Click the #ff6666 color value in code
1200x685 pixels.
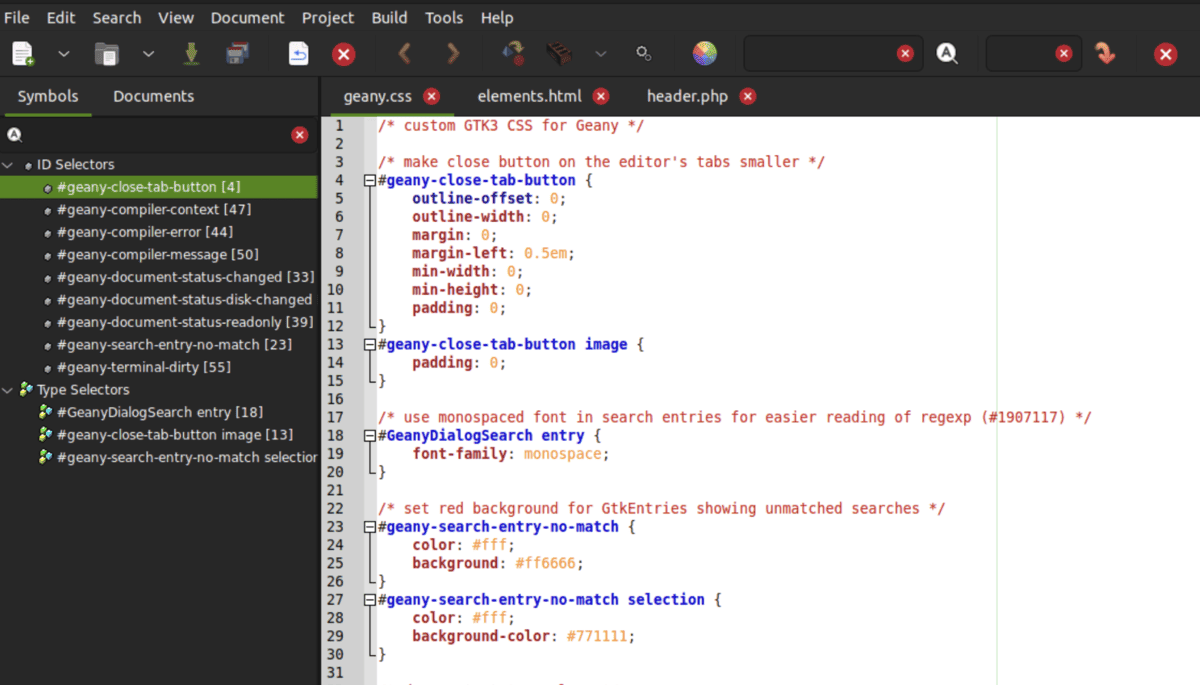[545, 563]
